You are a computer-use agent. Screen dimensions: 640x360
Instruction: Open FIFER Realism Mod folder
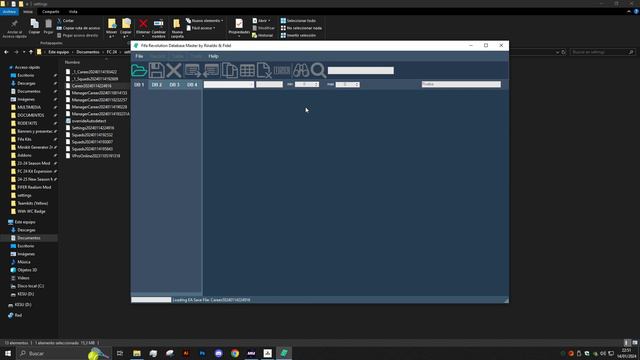point(34,187)
